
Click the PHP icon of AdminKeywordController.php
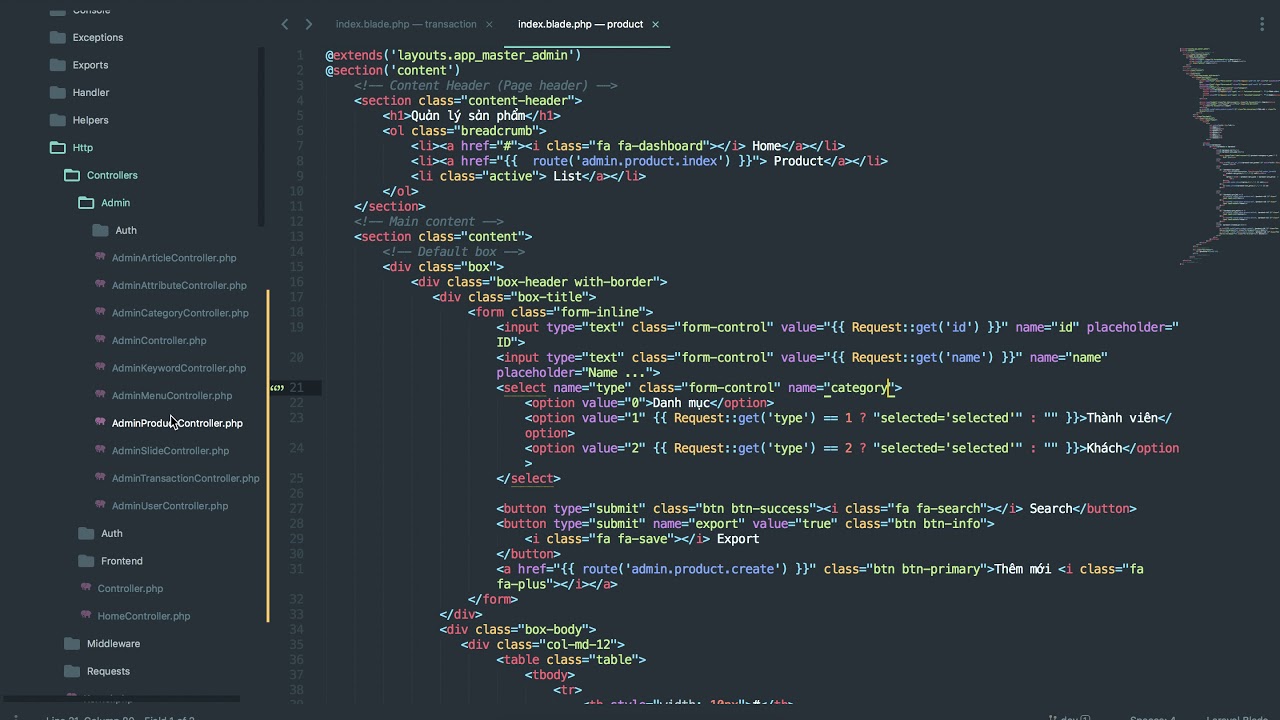point(100,367)
